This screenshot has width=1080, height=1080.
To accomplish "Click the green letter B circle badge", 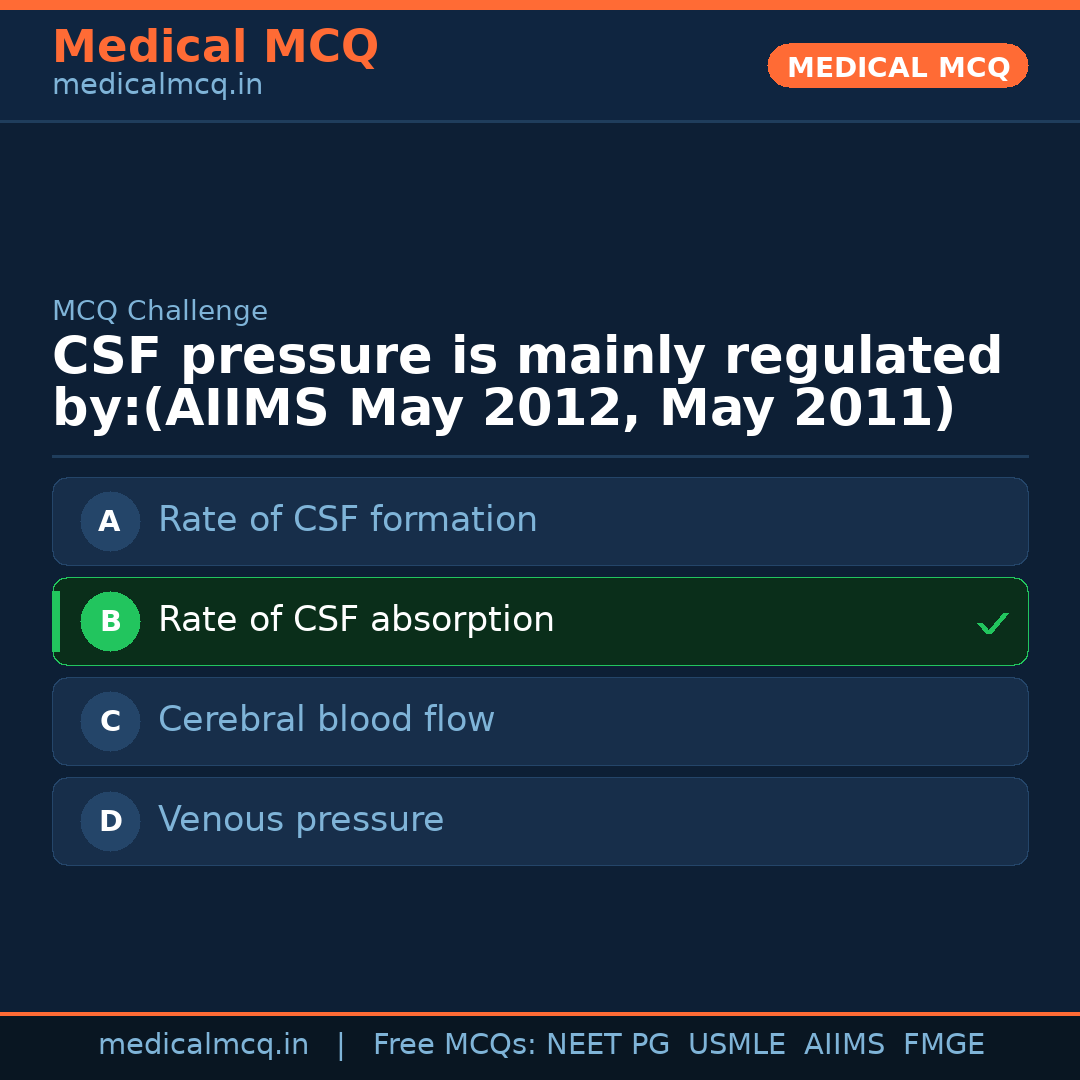I will pos(110,621).
